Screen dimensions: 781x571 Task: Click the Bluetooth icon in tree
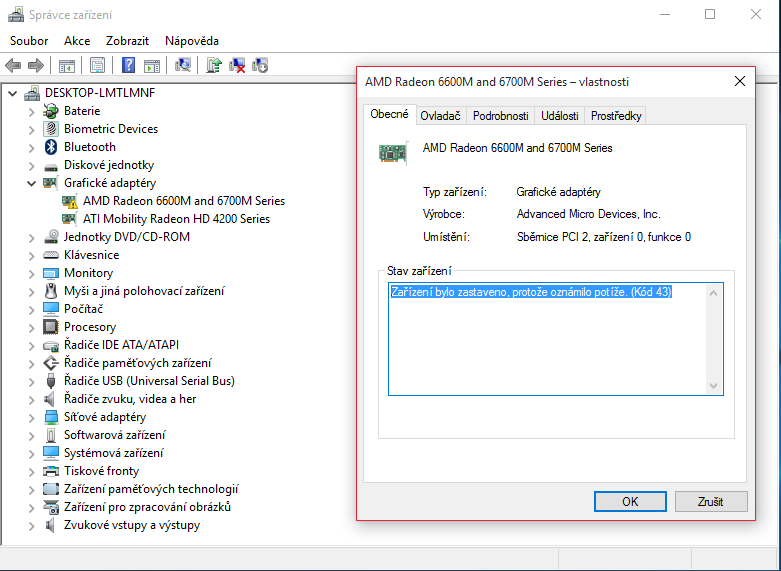[x=51, y=147]
